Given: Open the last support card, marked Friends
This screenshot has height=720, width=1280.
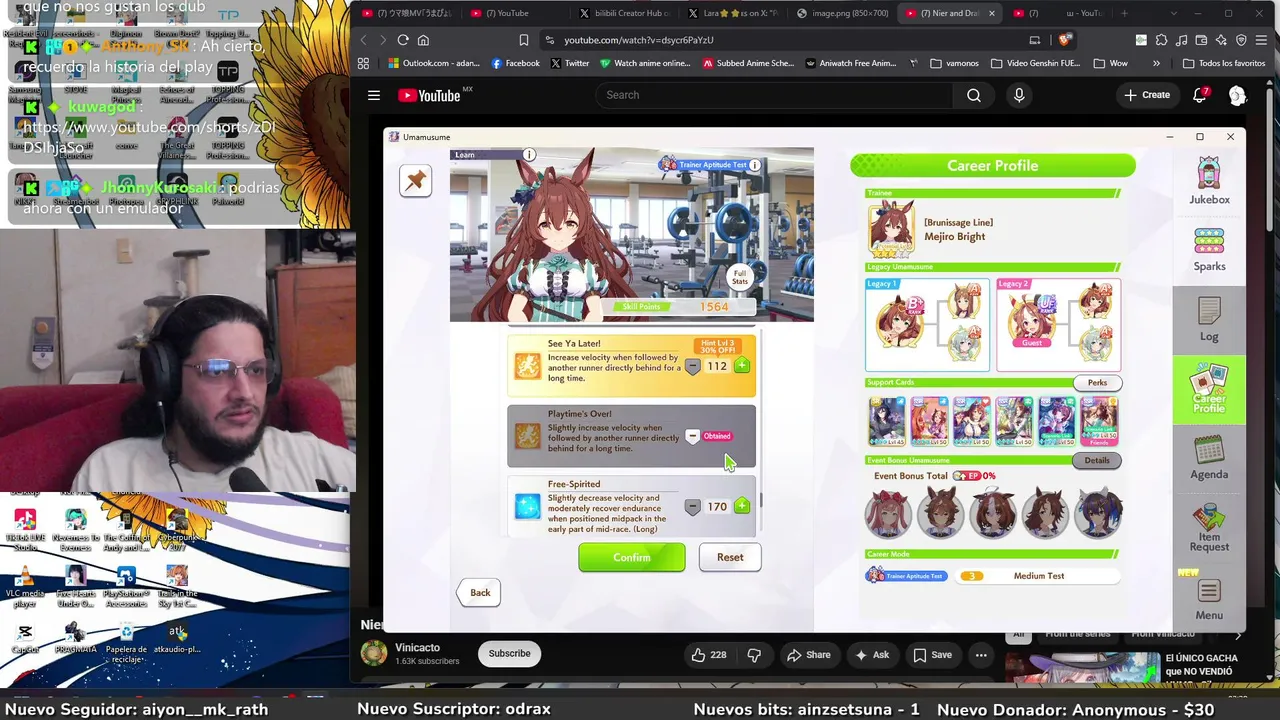Looking at the screenshot, I should (1099, 421).
